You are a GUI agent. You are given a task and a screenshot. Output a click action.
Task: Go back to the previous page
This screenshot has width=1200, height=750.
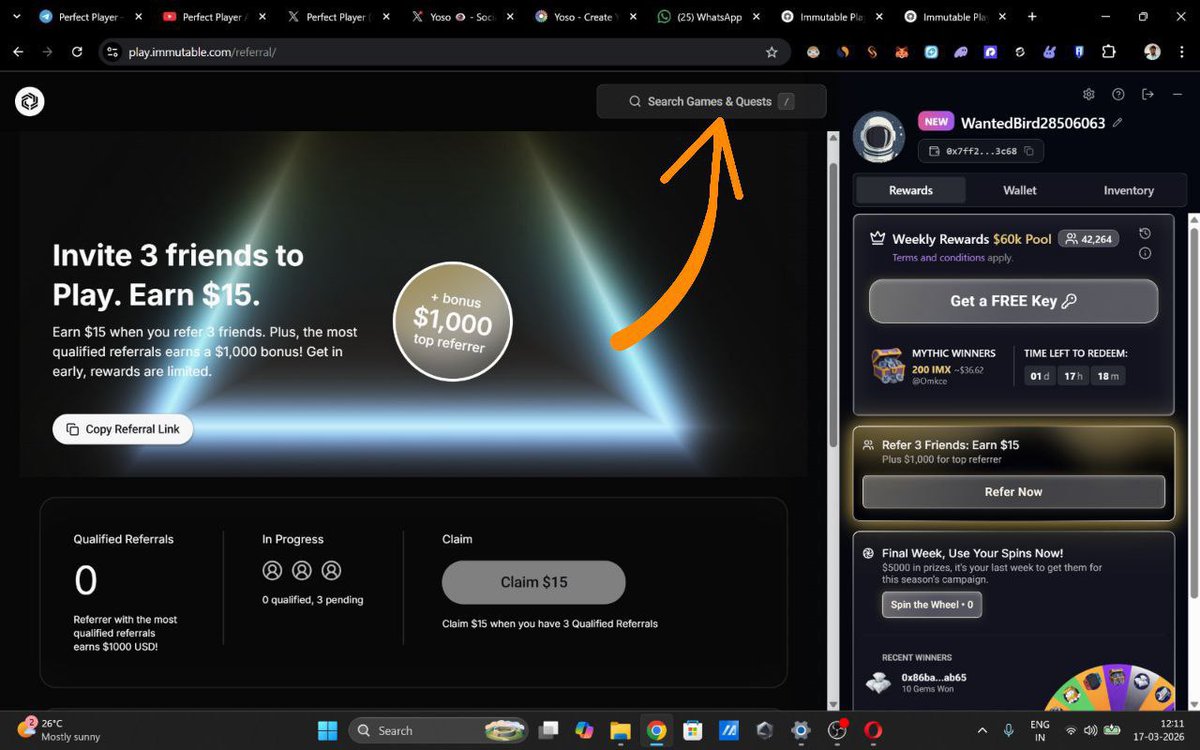(x=18, y=52)
